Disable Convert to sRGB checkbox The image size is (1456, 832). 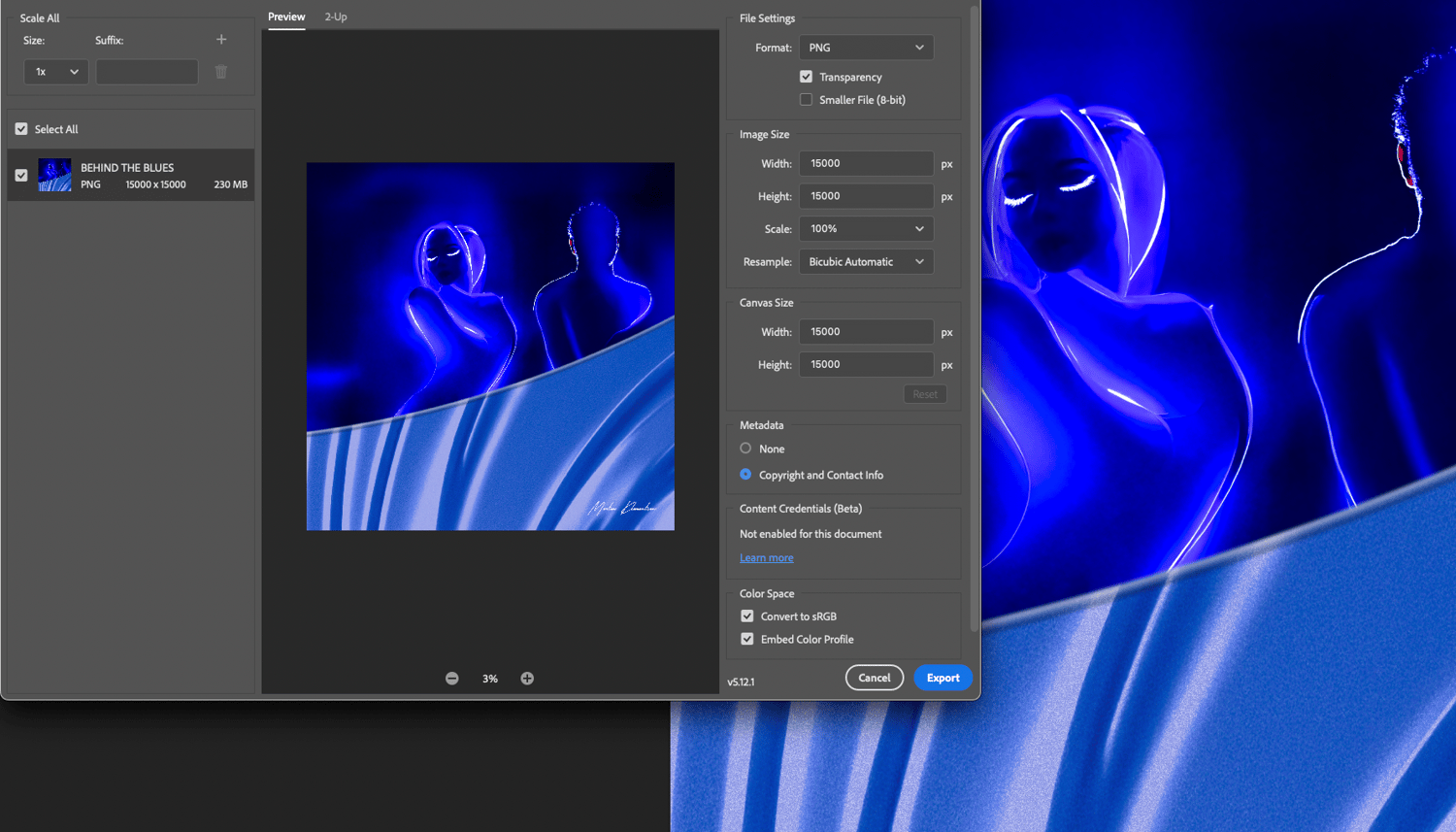click(x=747, y=616)
